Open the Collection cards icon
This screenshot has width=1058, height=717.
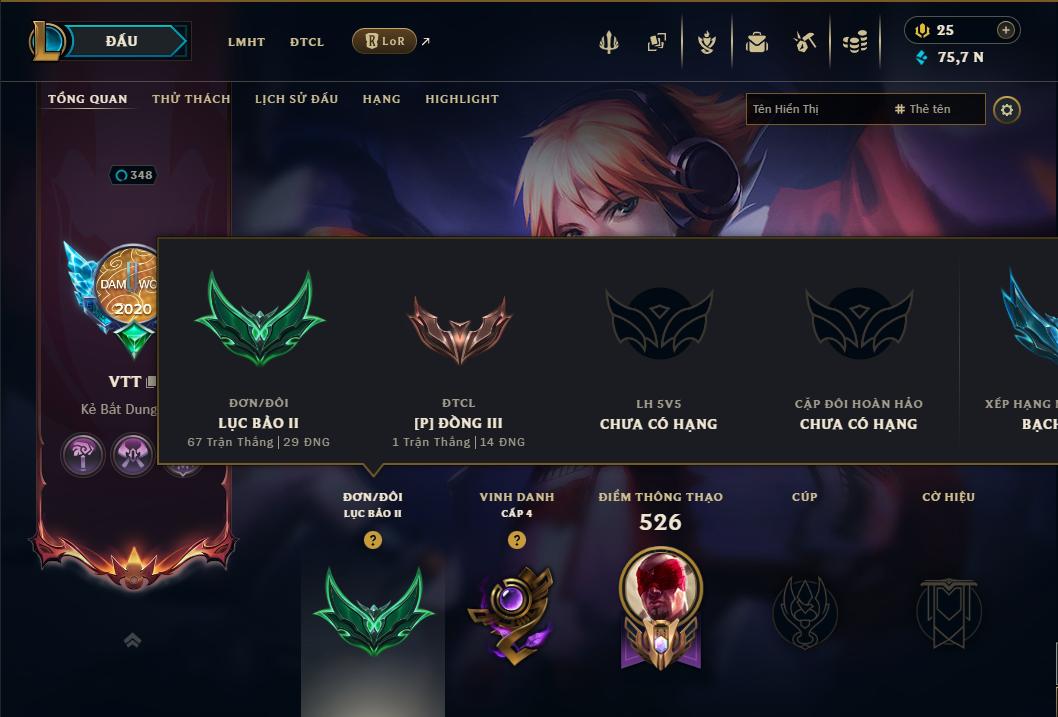pyautogui.click(x=657, y=42)
